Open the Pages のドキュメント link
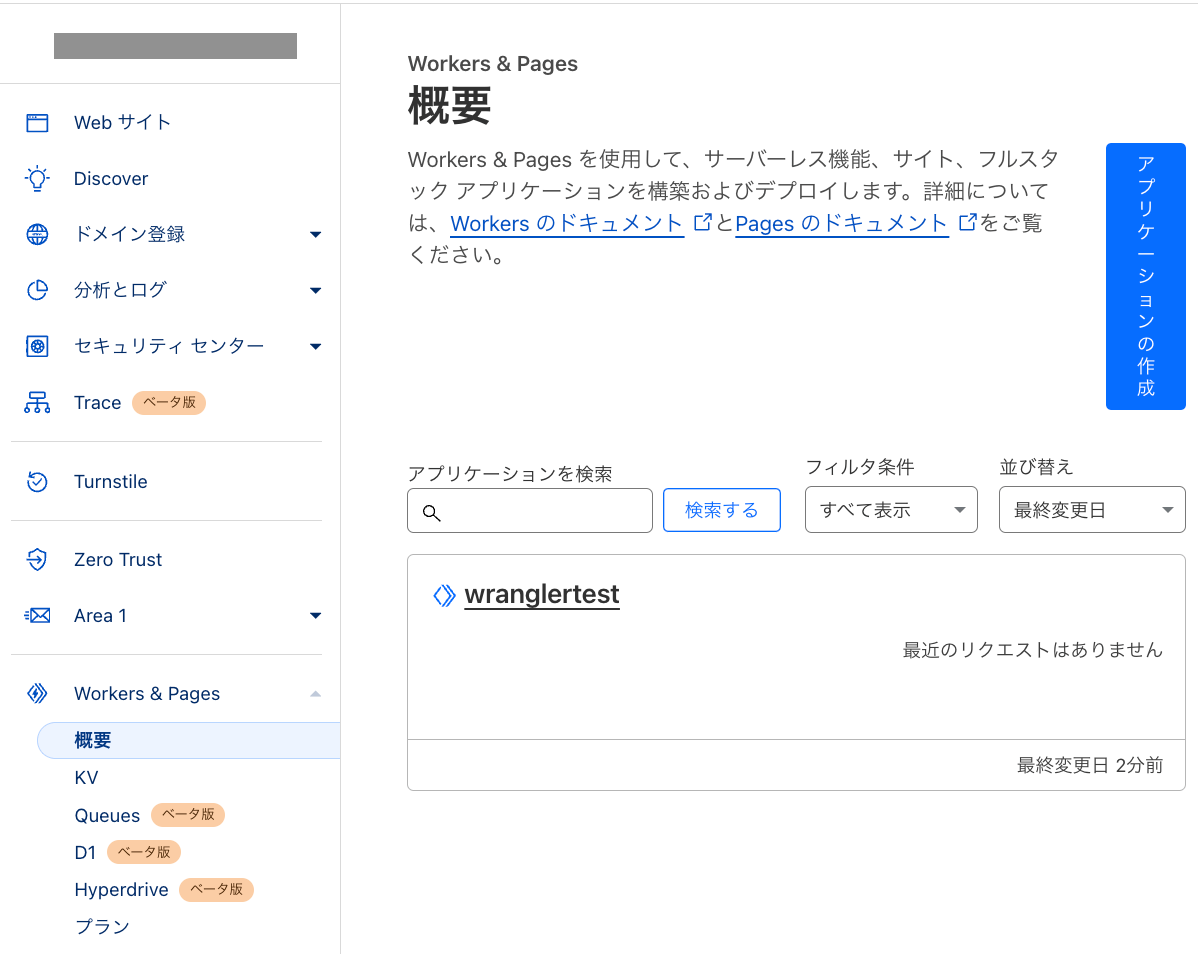1198x954 pixels. [841, 223]
